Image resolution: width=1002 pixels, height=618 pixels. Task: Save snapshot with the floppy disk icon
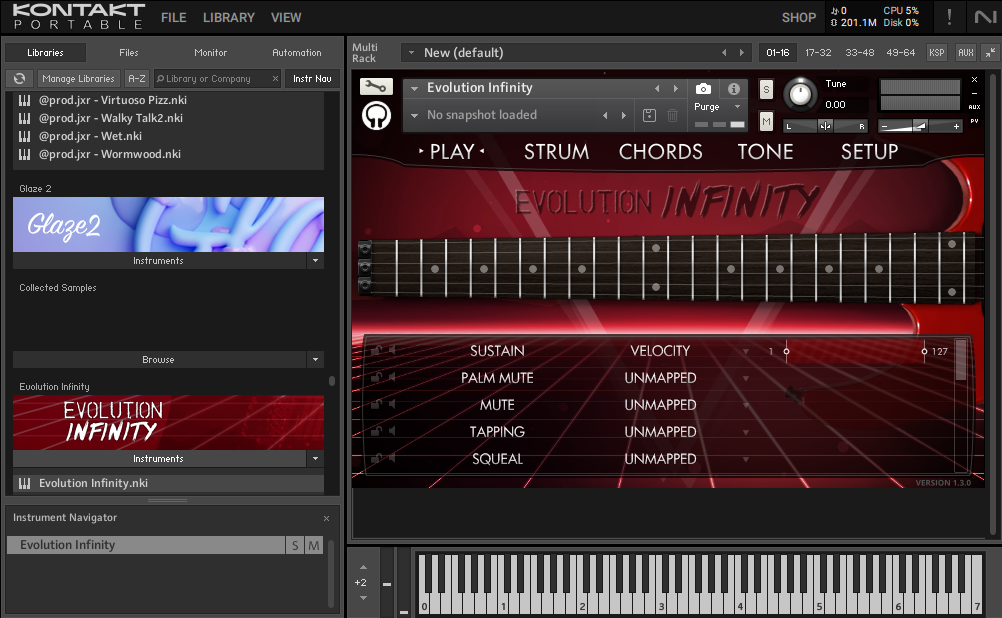[x=649, y=115]
